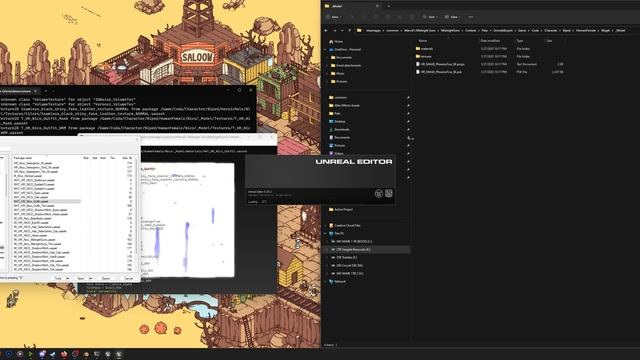Click Character in the address breadcrumb
Image resolution: width=640 pixels, height=360 pixels.
pyautogui.click(x=550, y=31)
